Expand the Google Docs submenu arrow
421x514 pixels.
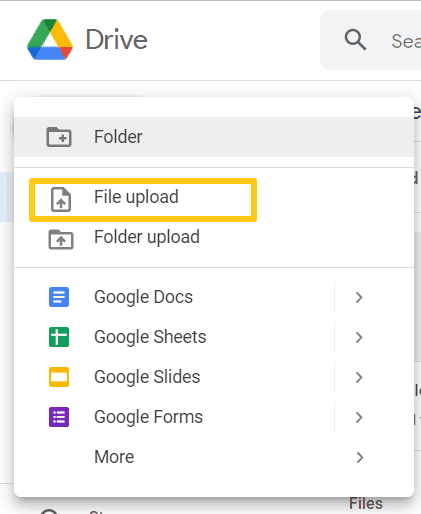pyautogui.click(x=359, y=297)
